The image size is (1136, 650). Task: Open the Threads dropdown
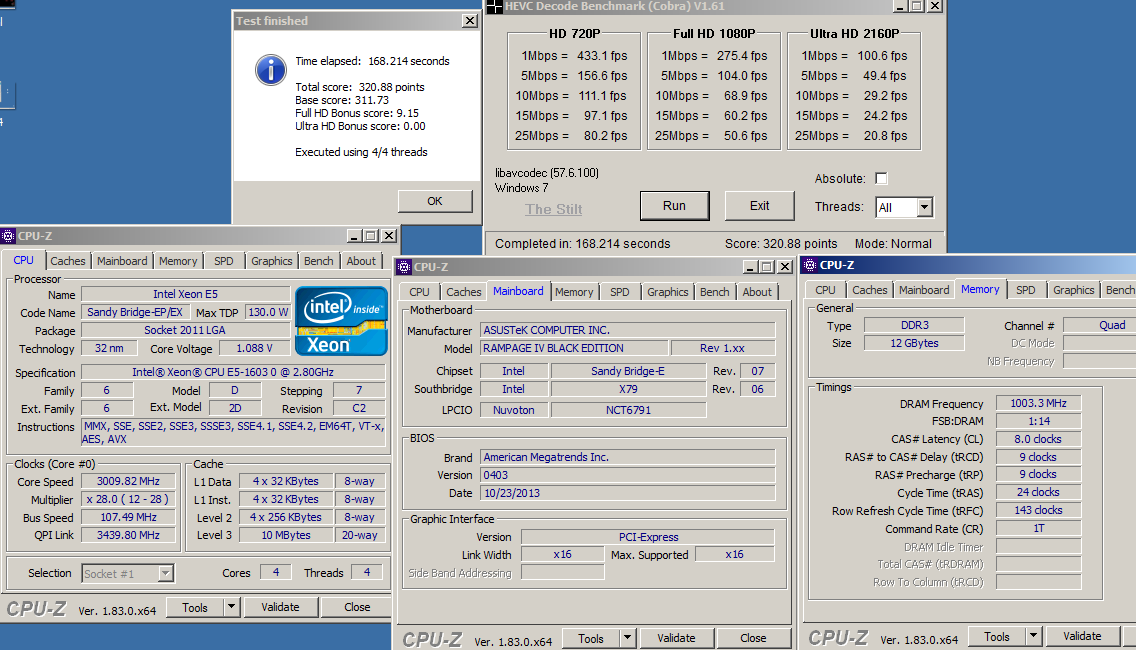pyautogui.click(x=924, y=207)
